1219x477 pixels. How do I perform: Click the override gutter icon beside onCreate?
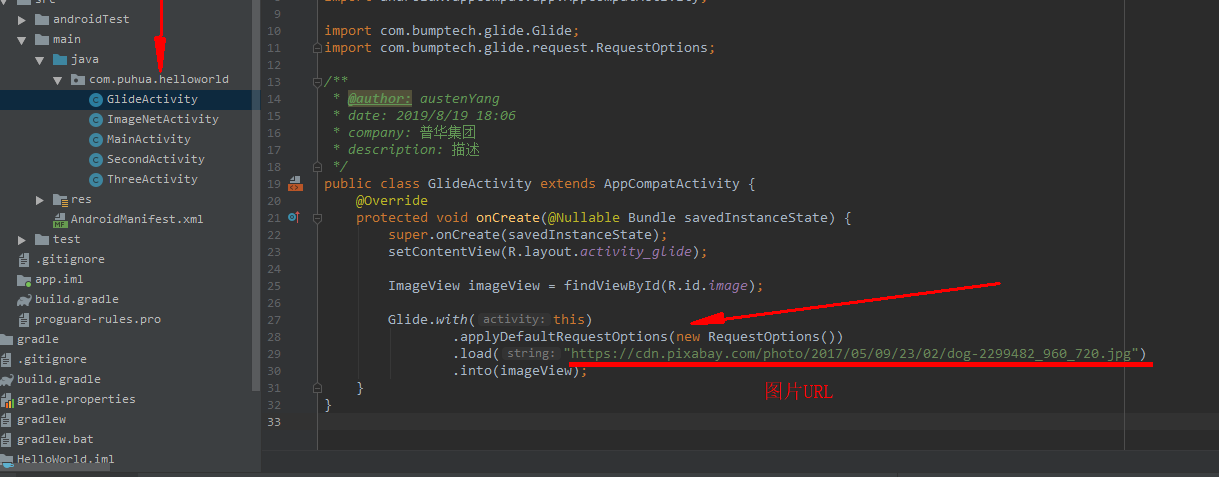(x=294, y=216)
